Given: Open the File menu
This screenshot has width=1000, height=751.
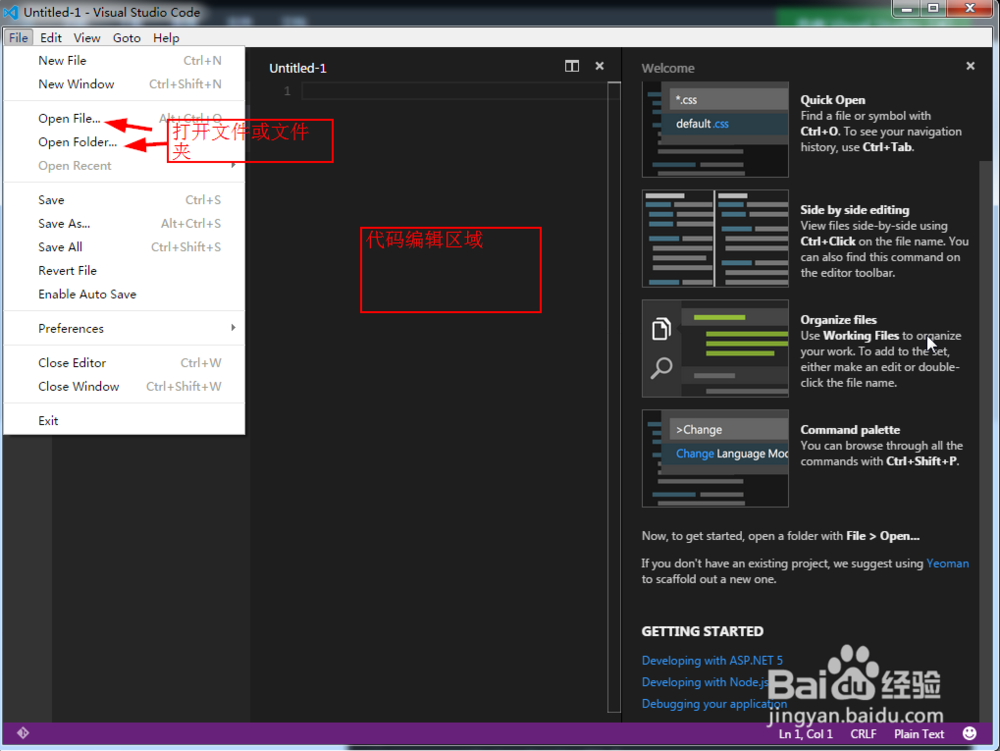Looking at the screenshot, I should click(x=18, y=38).
